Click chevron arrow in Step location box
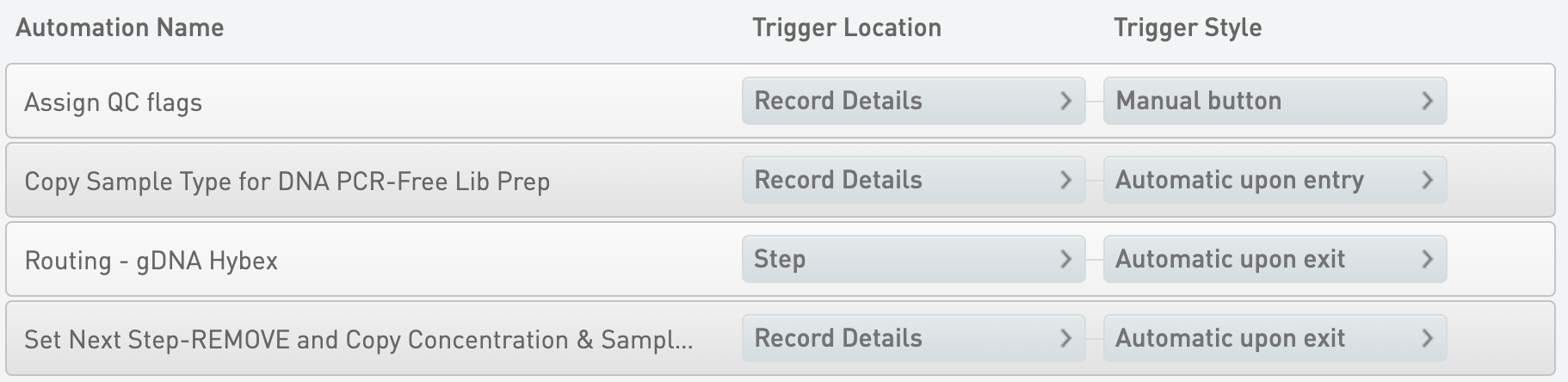The height and width of the screenshot is (382, 1568). tap(1065, 259)
